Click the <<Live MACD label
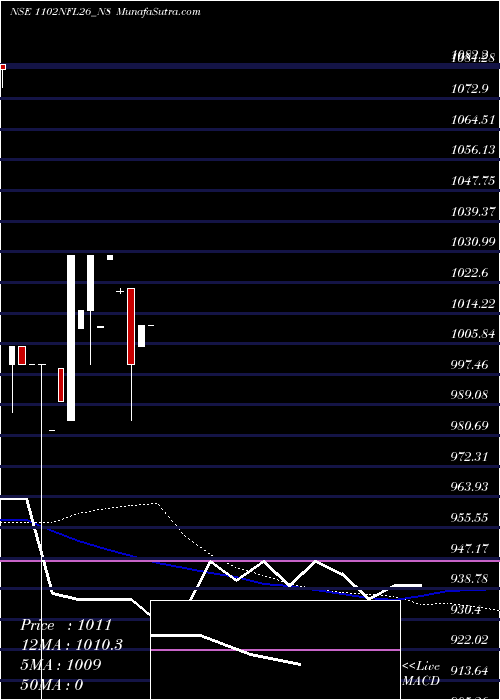This screenshot has width=500, height=700. coord(421,674)
